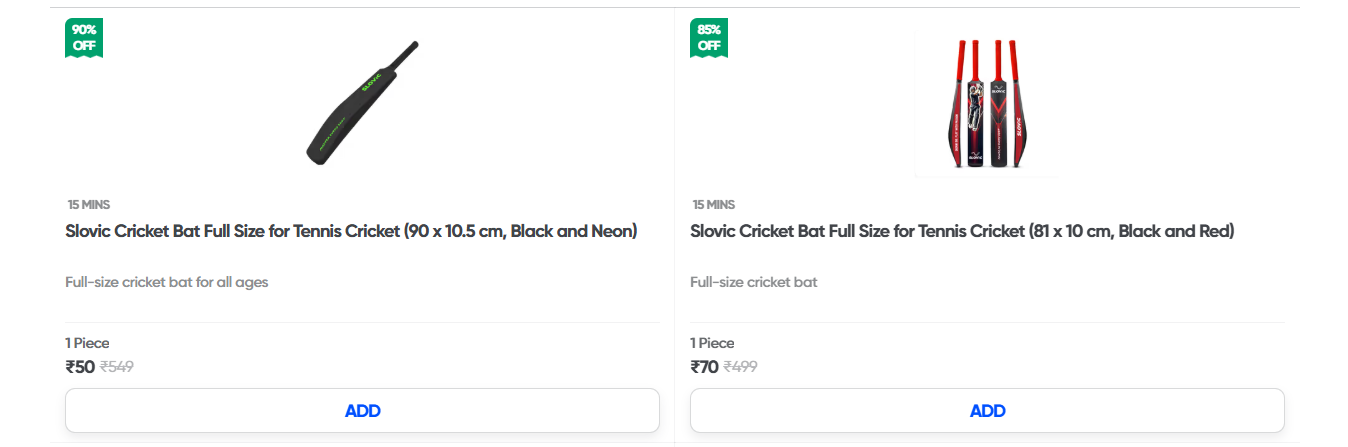The image size is (1348, 447).
Task: Click the struck-through ₹549 original price
Action: tap(117, 367)
